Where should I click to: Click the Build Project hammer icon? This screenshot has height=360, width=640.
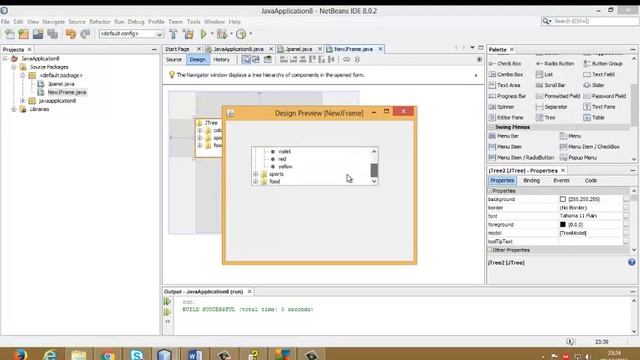point(173,34)
